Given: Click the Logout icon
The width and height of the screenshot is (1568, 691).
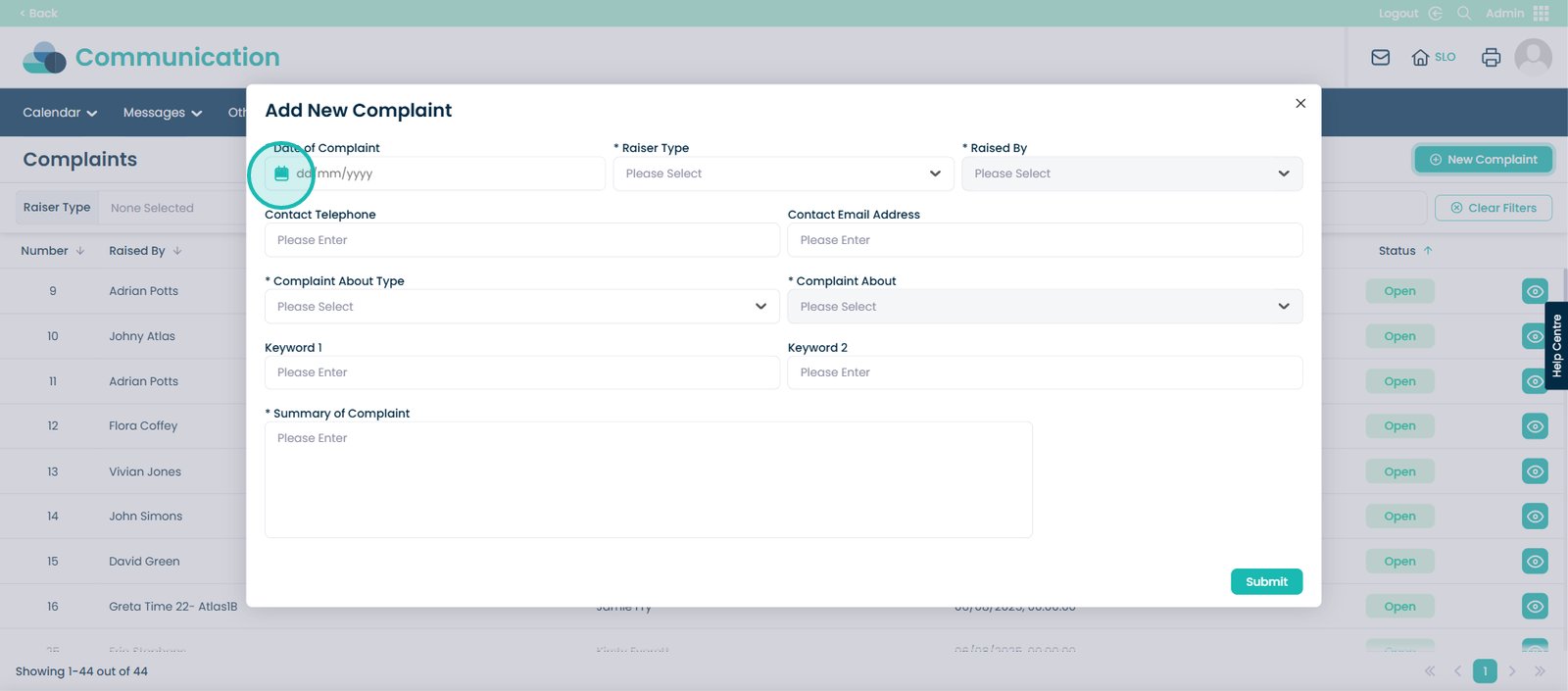Looking at the screenshot, I should [1436, 13].
